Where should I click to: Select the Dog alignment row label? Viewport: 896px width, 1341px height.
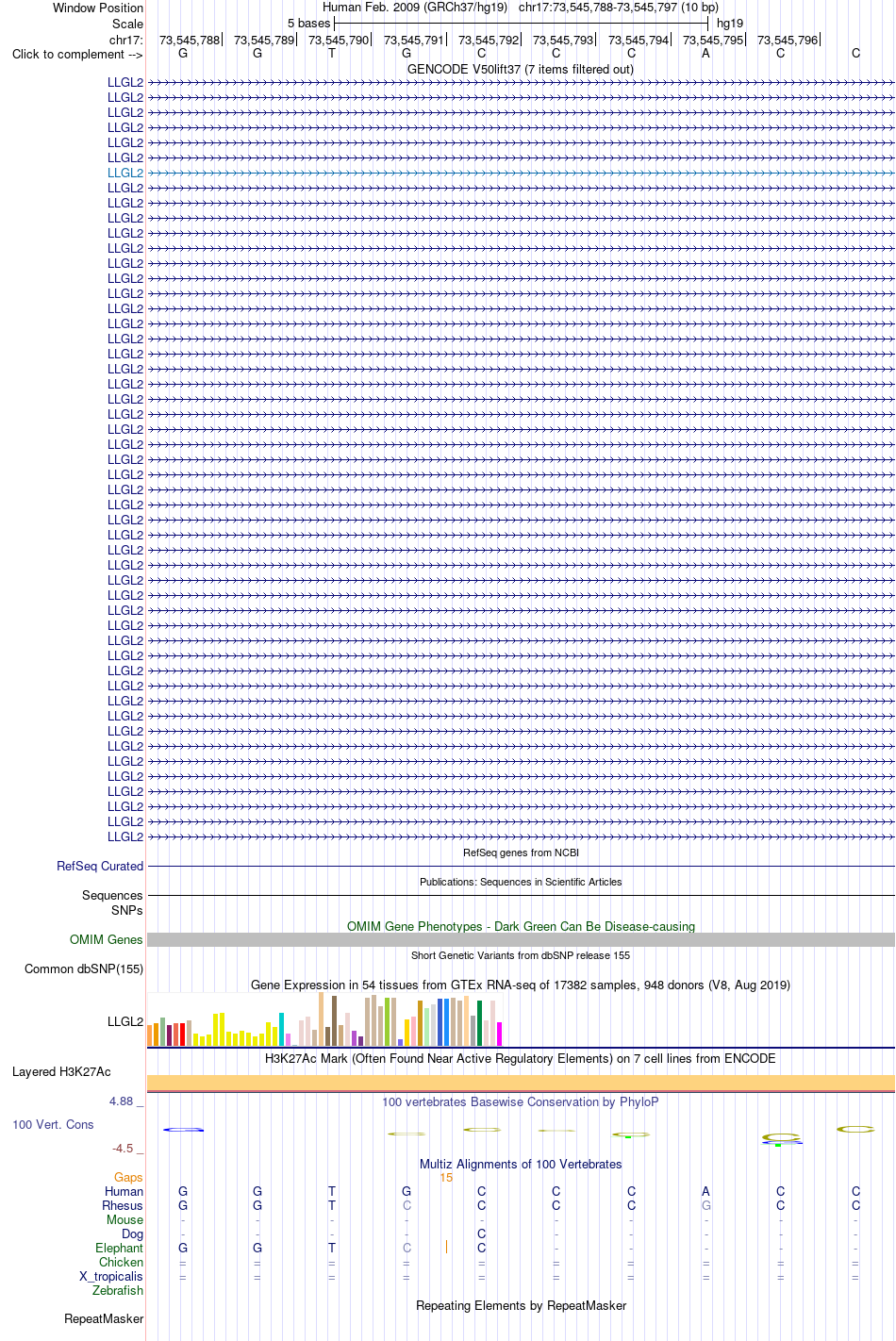pos(133,1233)
